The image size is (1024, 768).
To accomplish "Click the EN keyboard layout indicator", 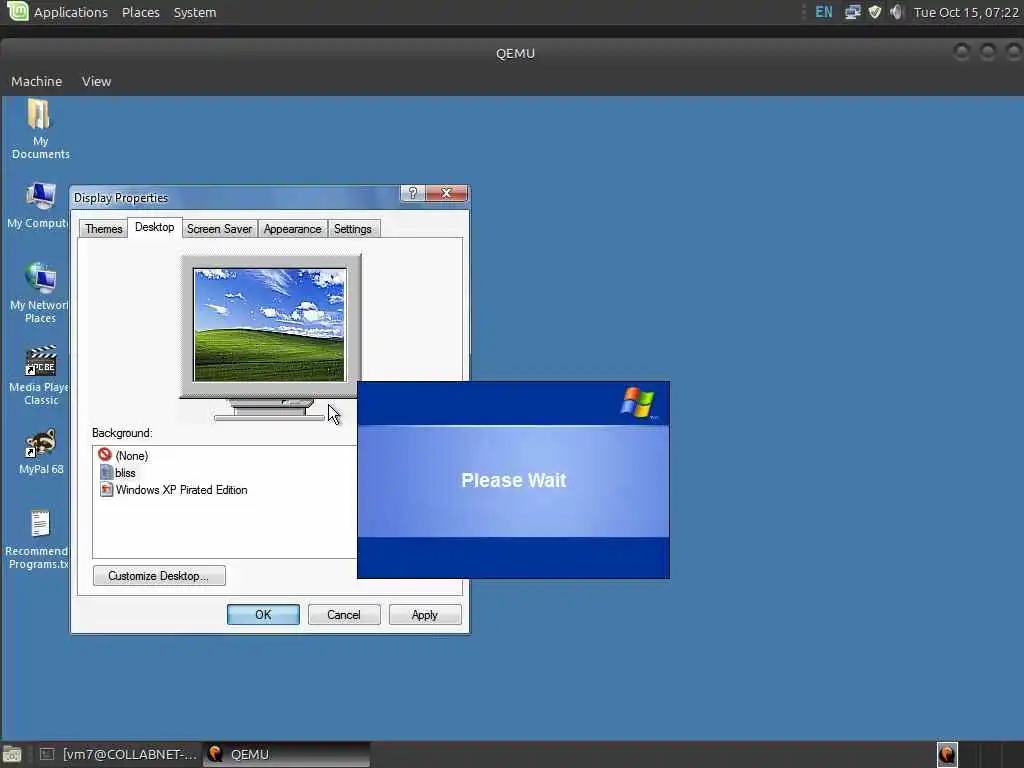I will click(824, 12).
